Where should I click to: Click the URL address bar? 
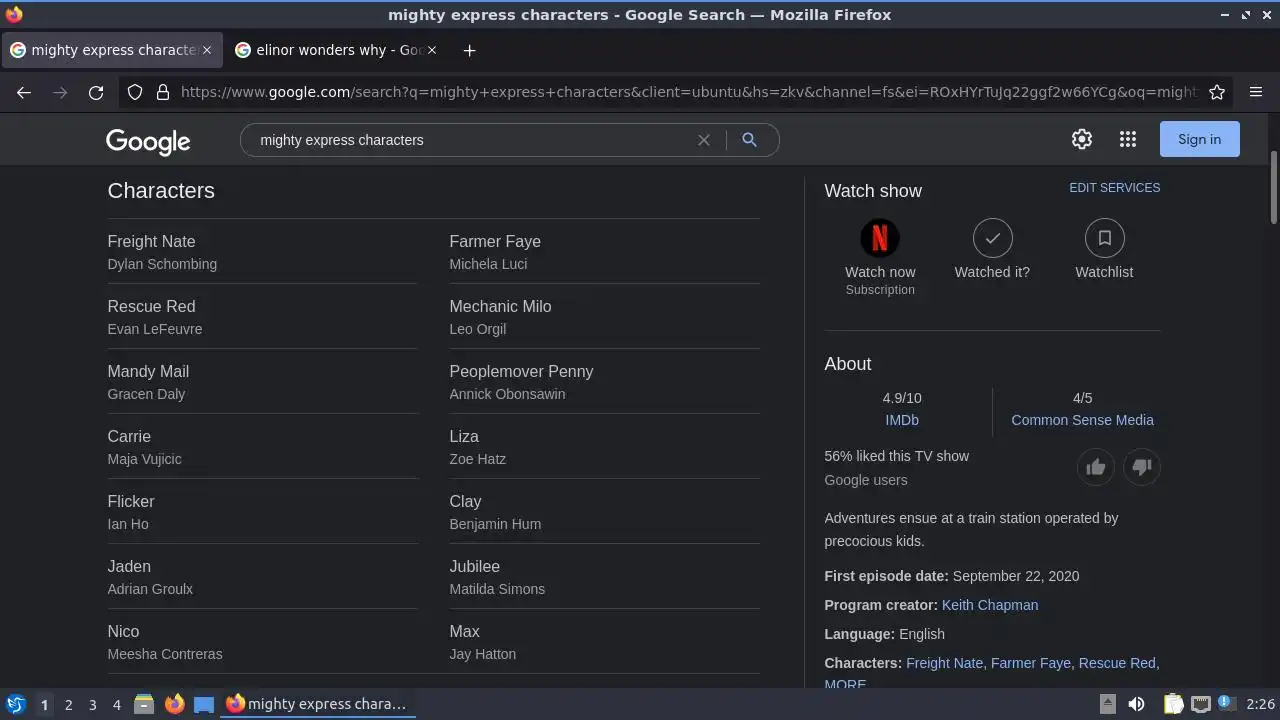688,92
